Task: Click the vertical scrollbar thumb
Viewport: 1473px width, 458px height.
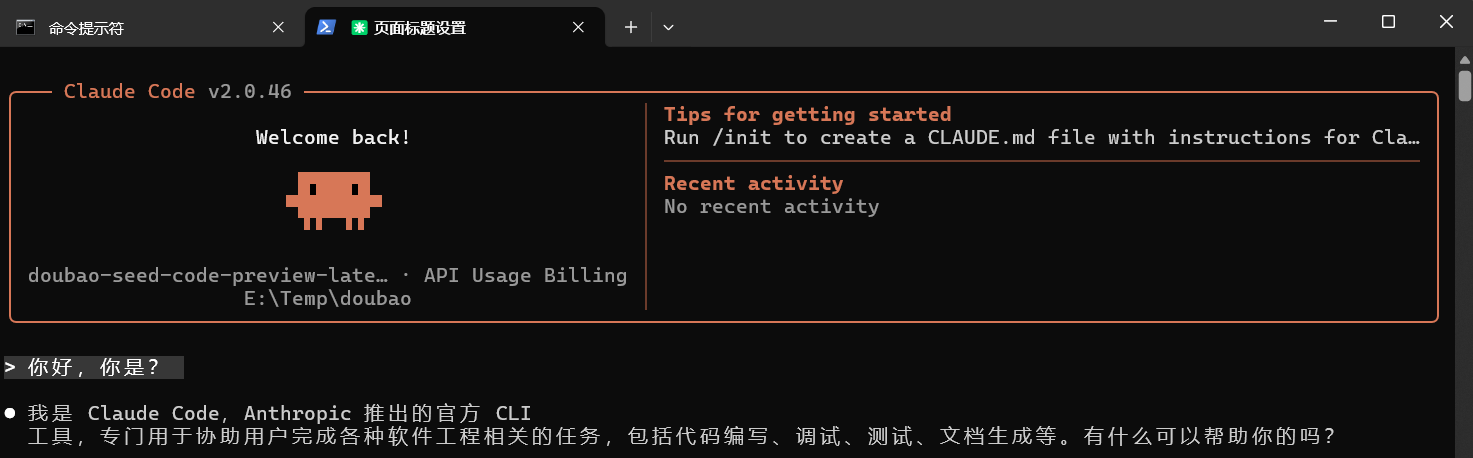Action: pyautogui.click(x=1464, y=86)
